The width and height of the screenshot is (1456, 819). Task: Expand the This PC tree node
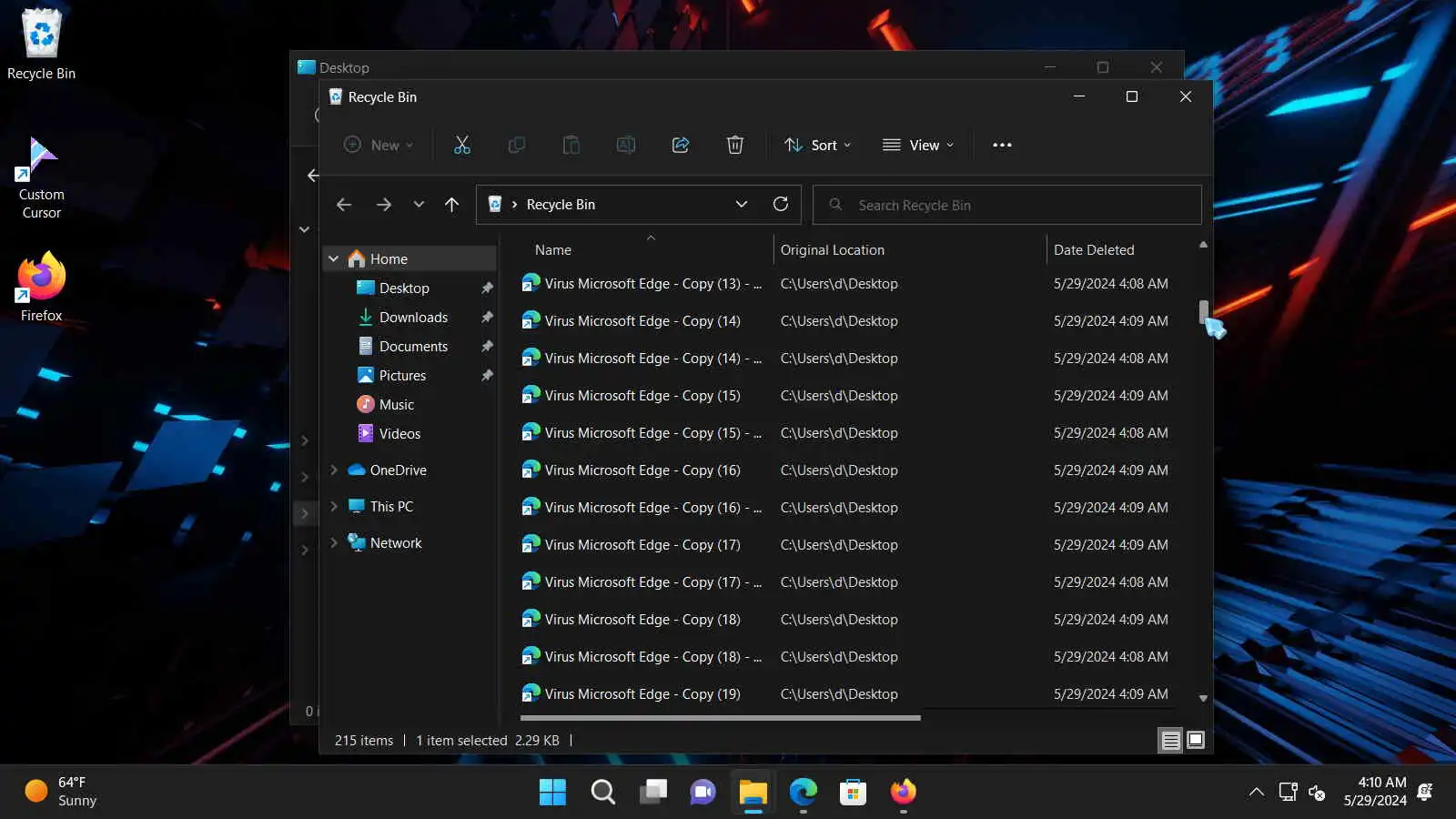tap(334, 507)
